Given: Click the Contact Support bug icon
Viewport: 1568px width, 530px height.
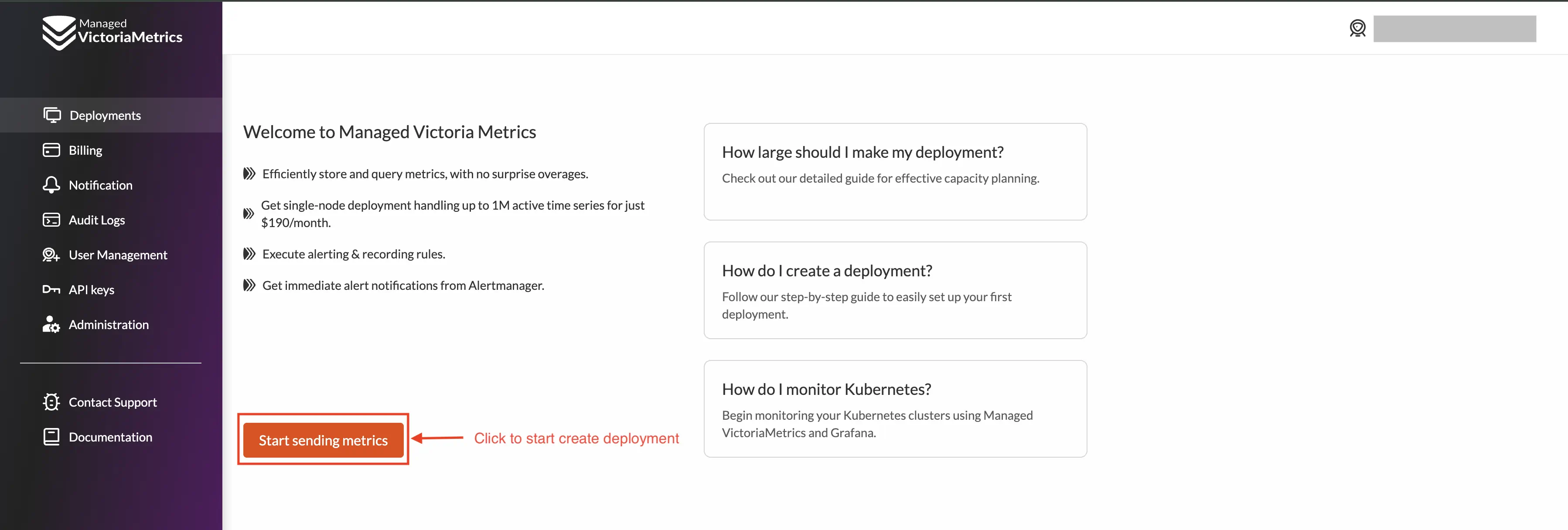Looking at the screenshot, I should pos(52,402).
